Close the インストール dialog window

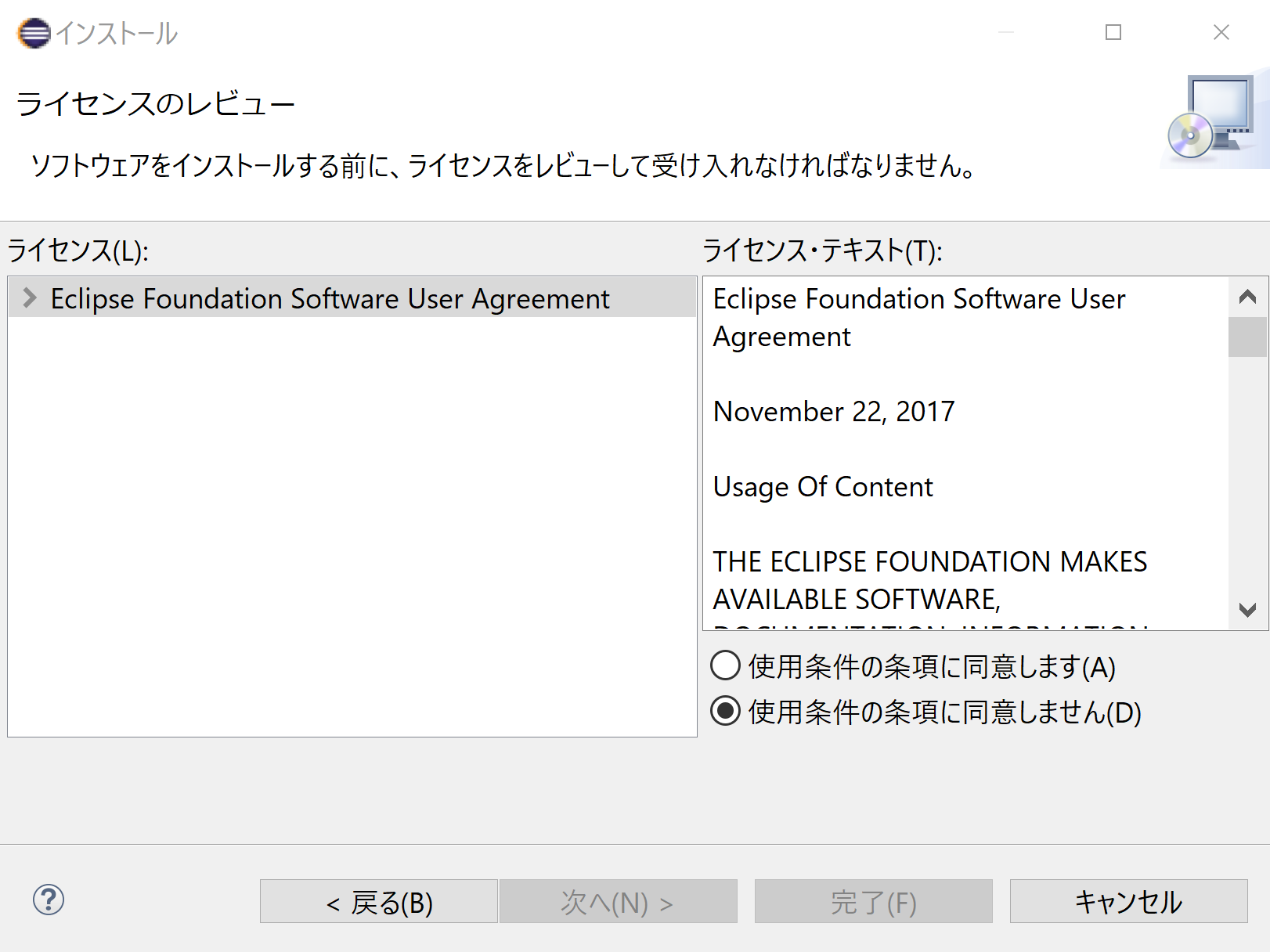pos(1221,32)
